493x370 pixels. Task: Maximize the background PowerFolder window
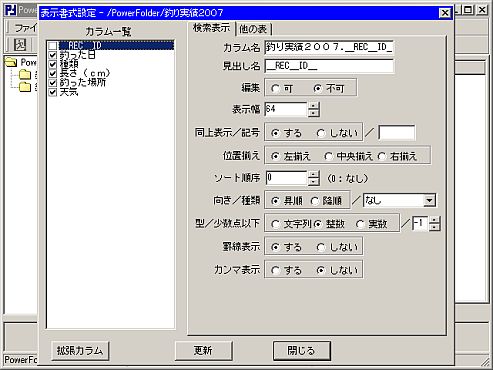click(468, 10)
